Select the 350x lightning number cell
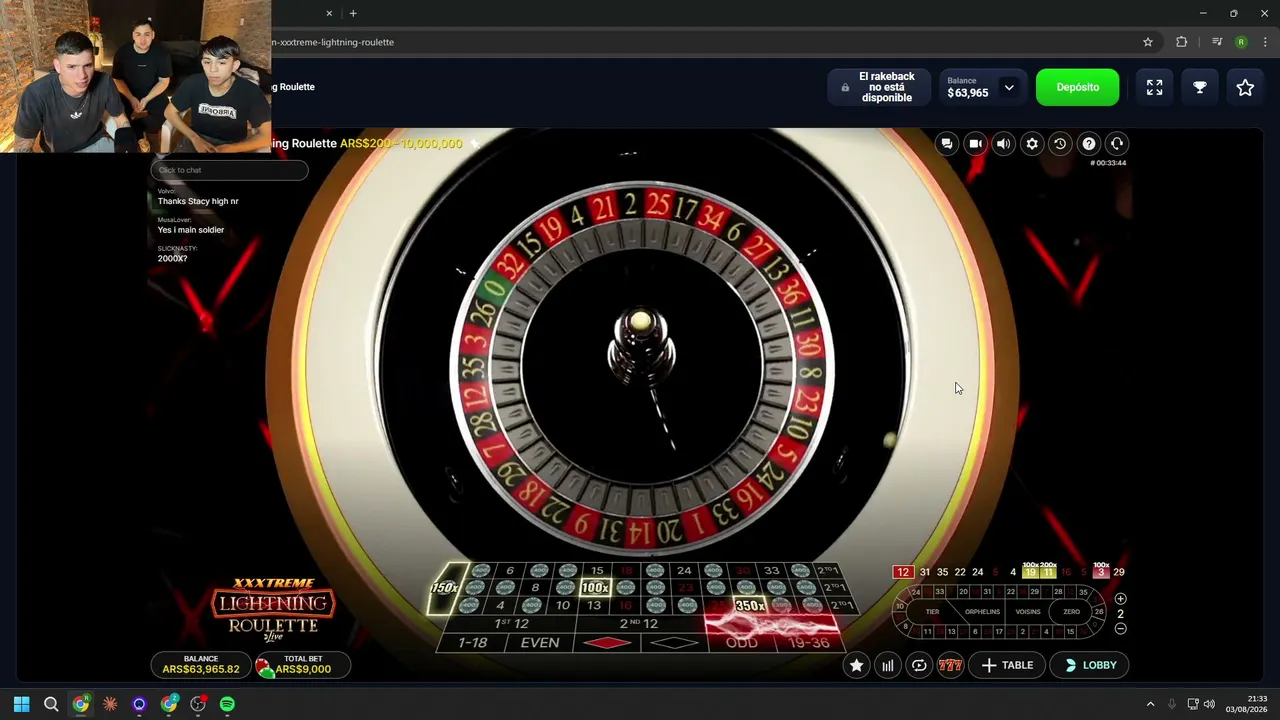This screenshot has height=720, width=1280. 750,606
